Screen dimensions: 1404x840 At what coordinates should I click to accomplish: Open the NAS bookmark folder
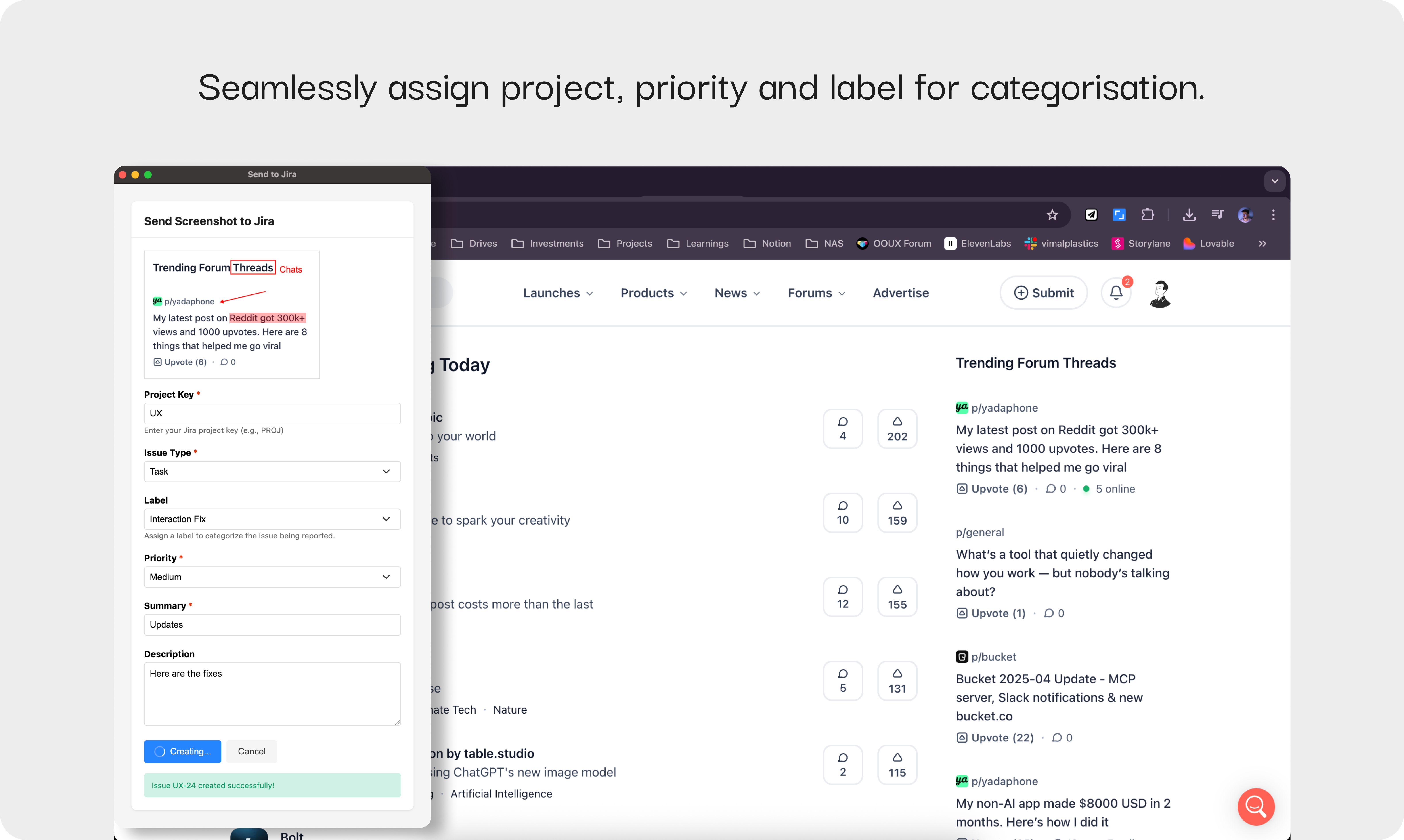click(x=824, y=243)
